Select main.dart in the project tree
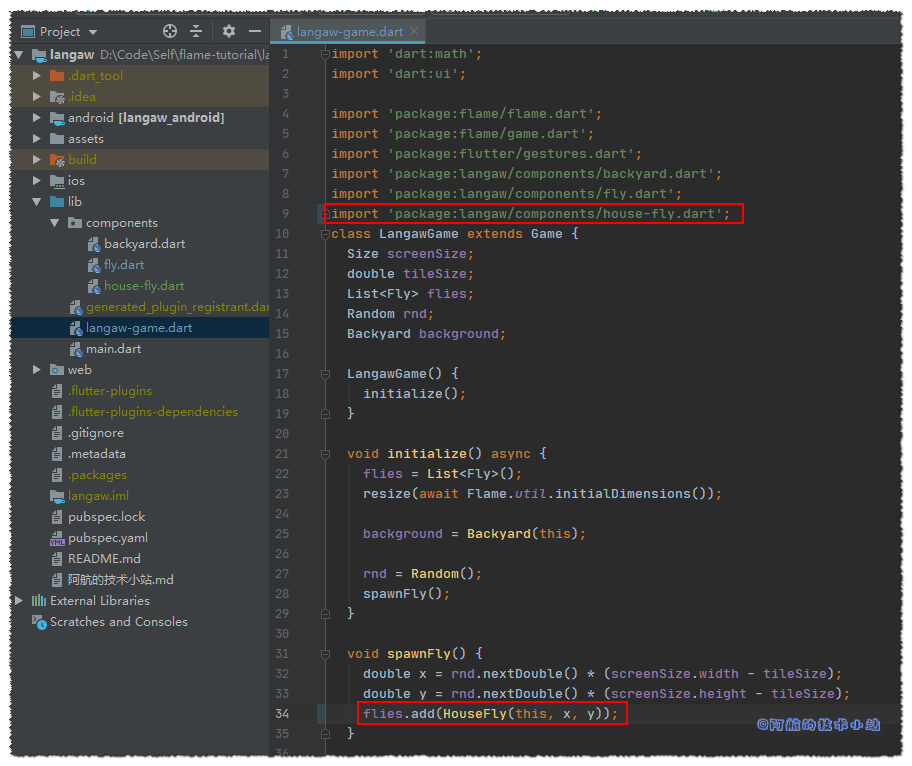Image resolution: width=912 pixels, height=766 pixels. (113, 349)
